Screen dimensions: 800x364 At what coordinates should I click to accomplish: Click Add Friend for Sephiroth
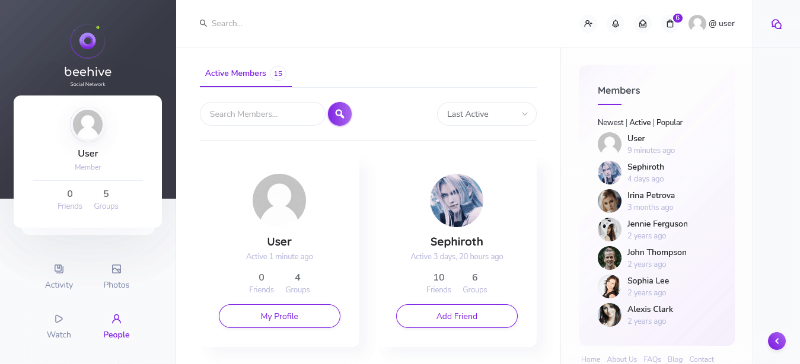tap(457, 316)
